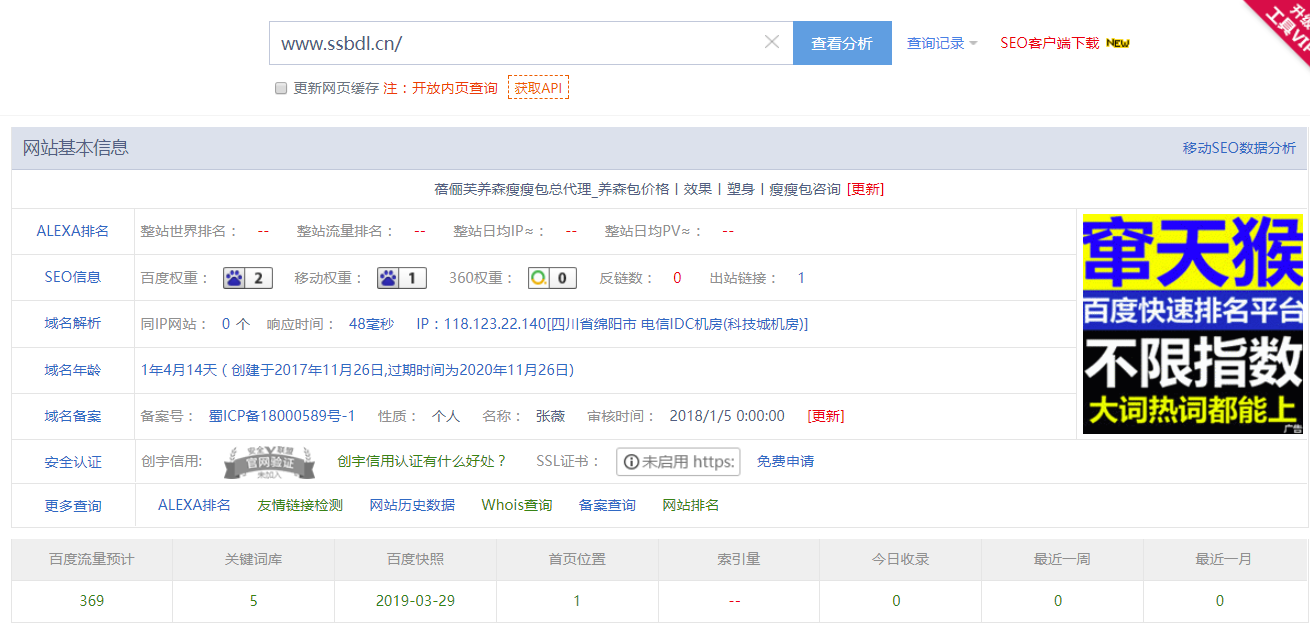Click the 查看分析 button
This screenshot has width=1310, height=623.
[842, 42]
